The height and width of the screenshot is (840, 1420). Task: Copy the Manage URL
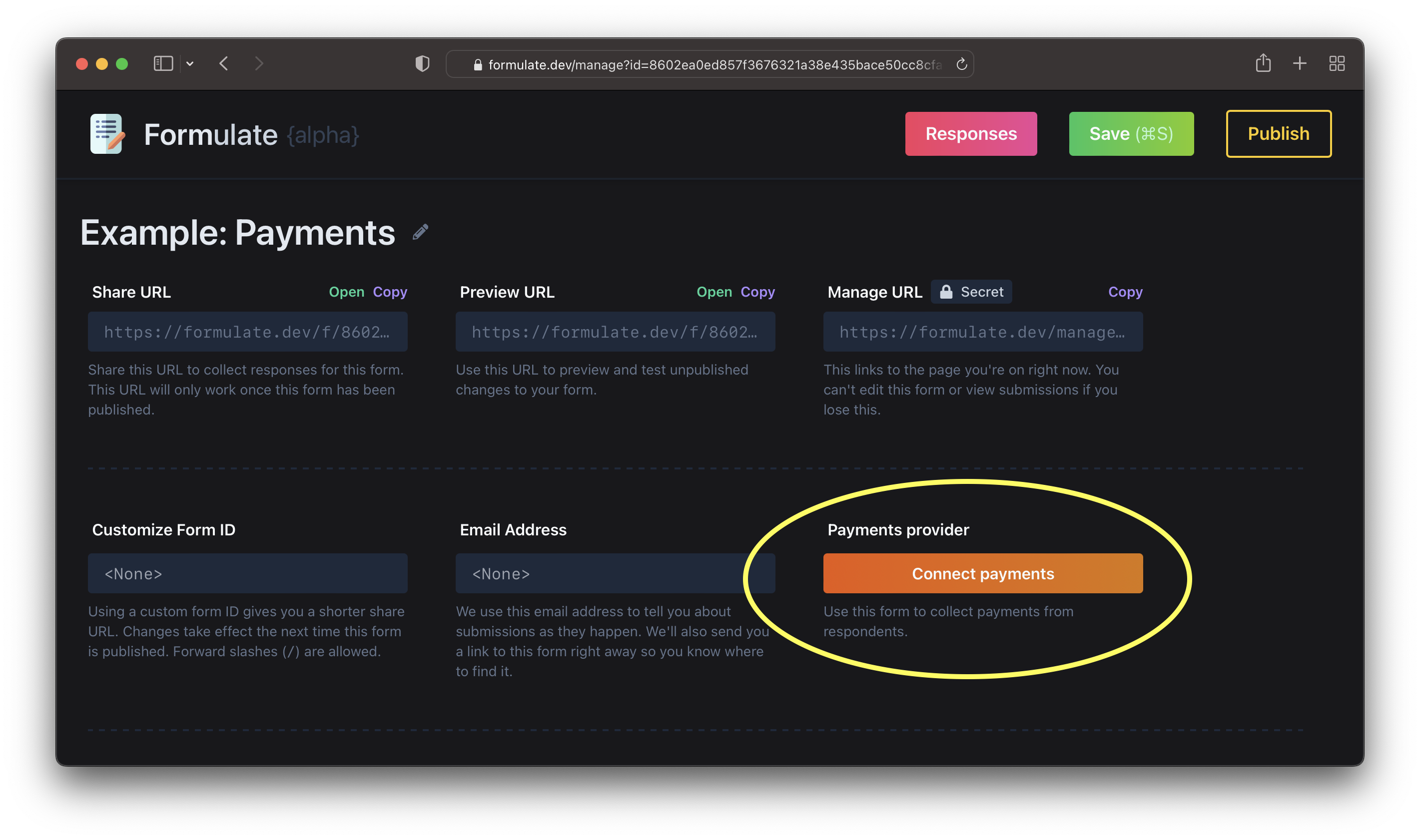point(1125,292)
